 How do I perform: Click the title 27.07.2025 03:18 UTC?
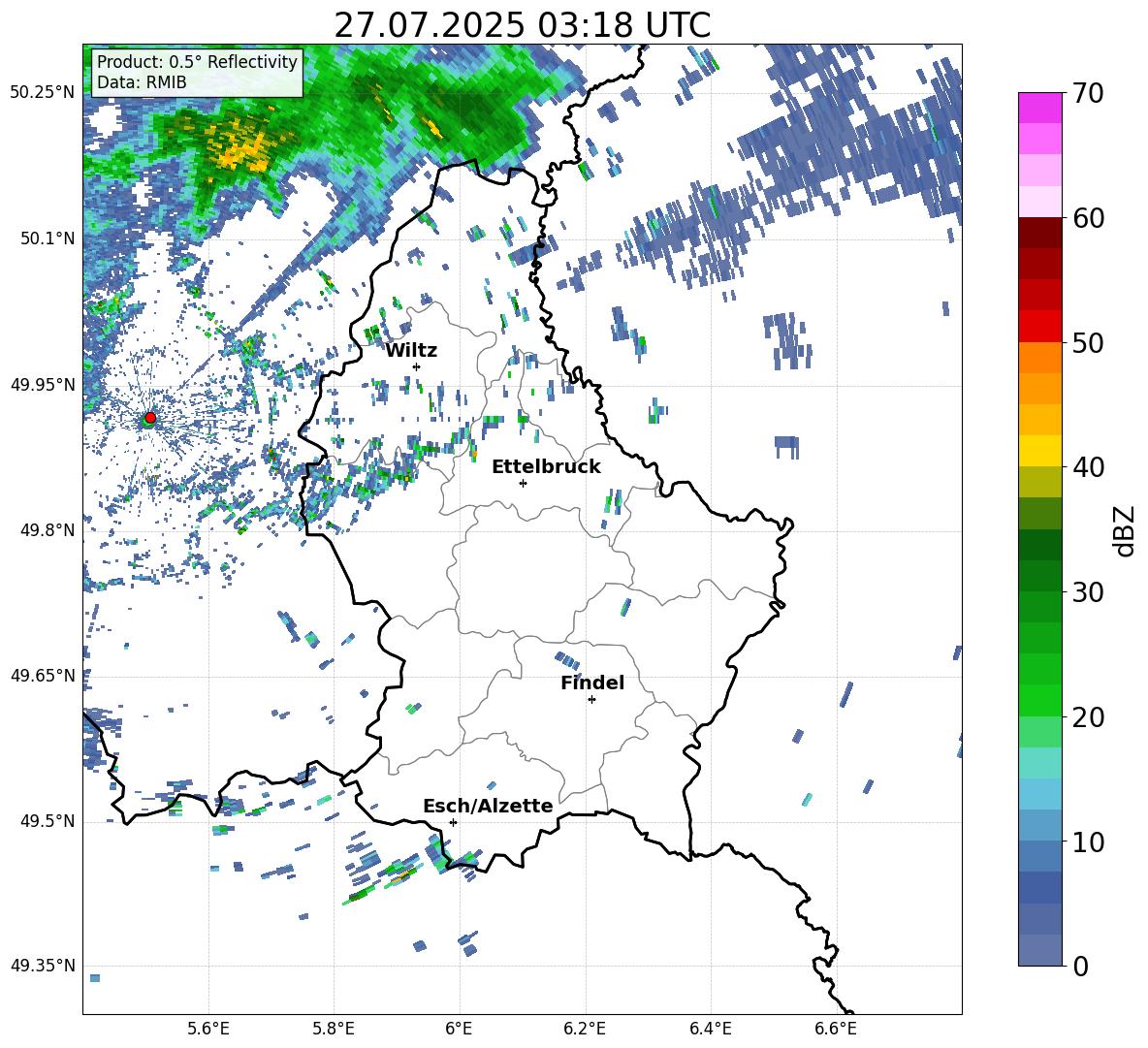pyautogui.click(x=522, y=25)
